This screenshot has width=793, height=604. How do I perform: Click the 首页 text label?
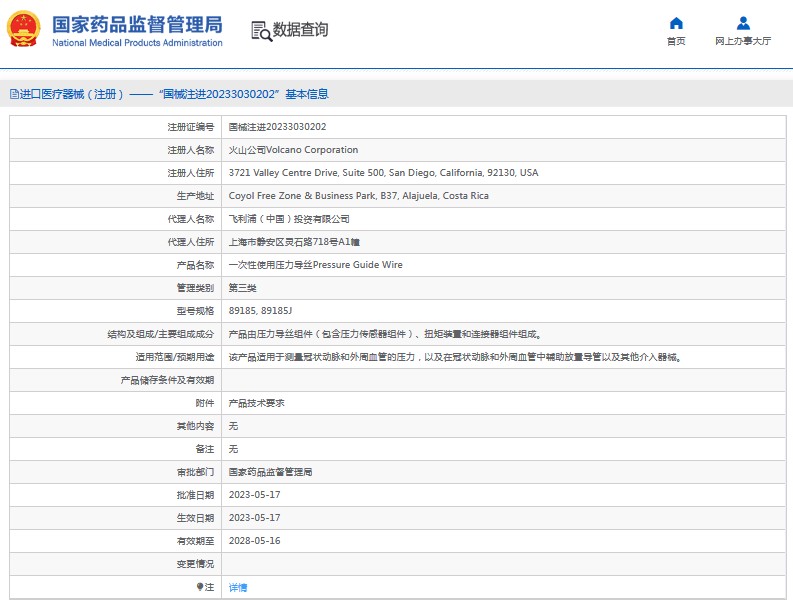tap(676, 41)
